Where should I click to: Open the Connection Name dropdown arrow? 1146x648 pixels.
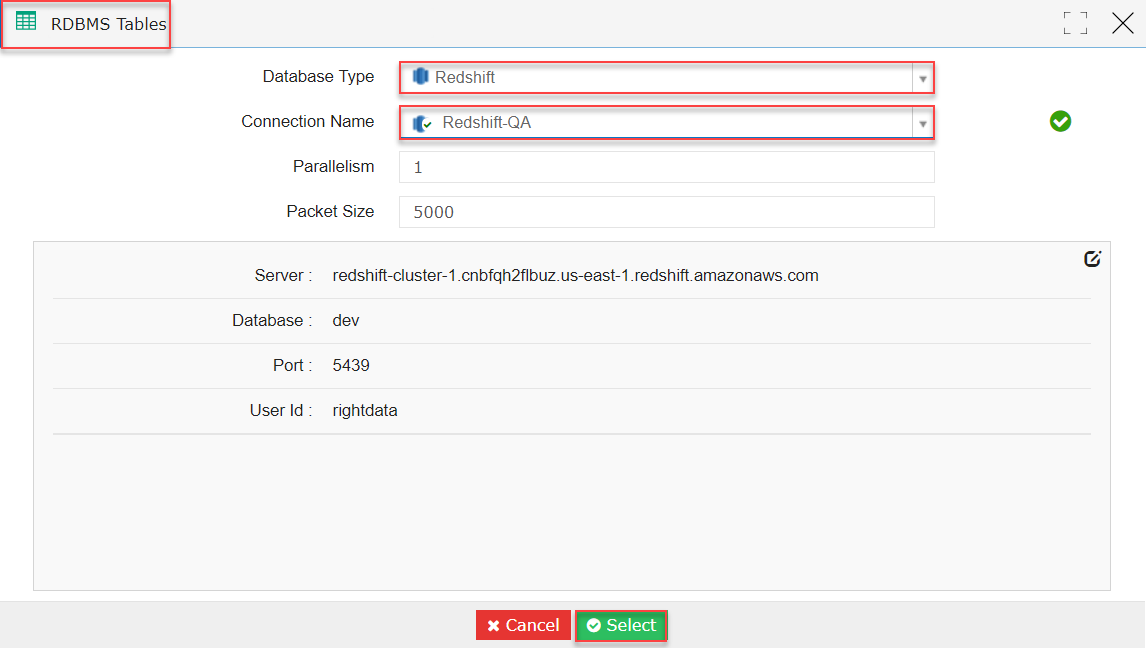[922, 123]
